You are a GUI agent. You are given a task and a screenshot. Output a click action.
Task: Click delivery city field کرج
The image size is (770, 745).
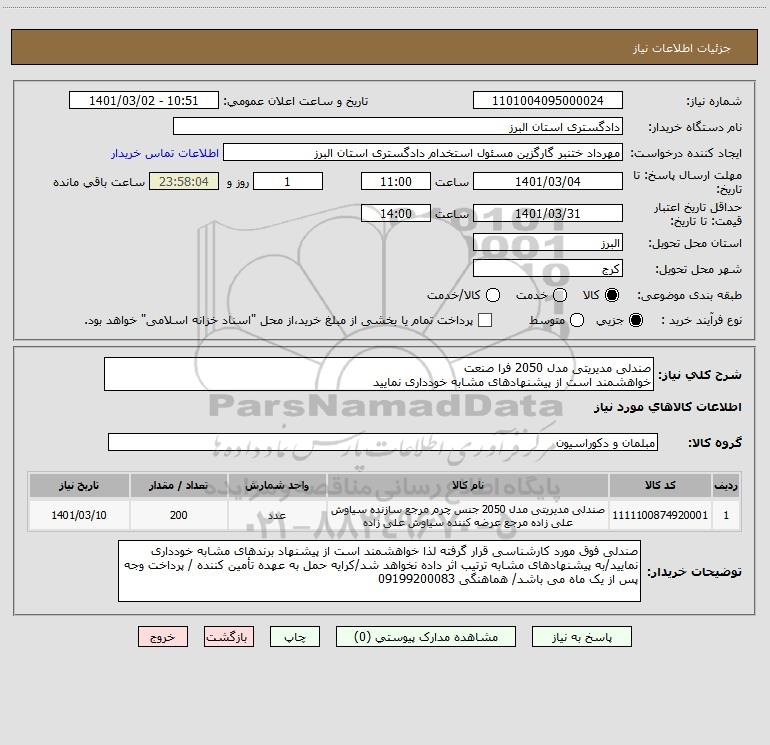(x=548, y=269)
